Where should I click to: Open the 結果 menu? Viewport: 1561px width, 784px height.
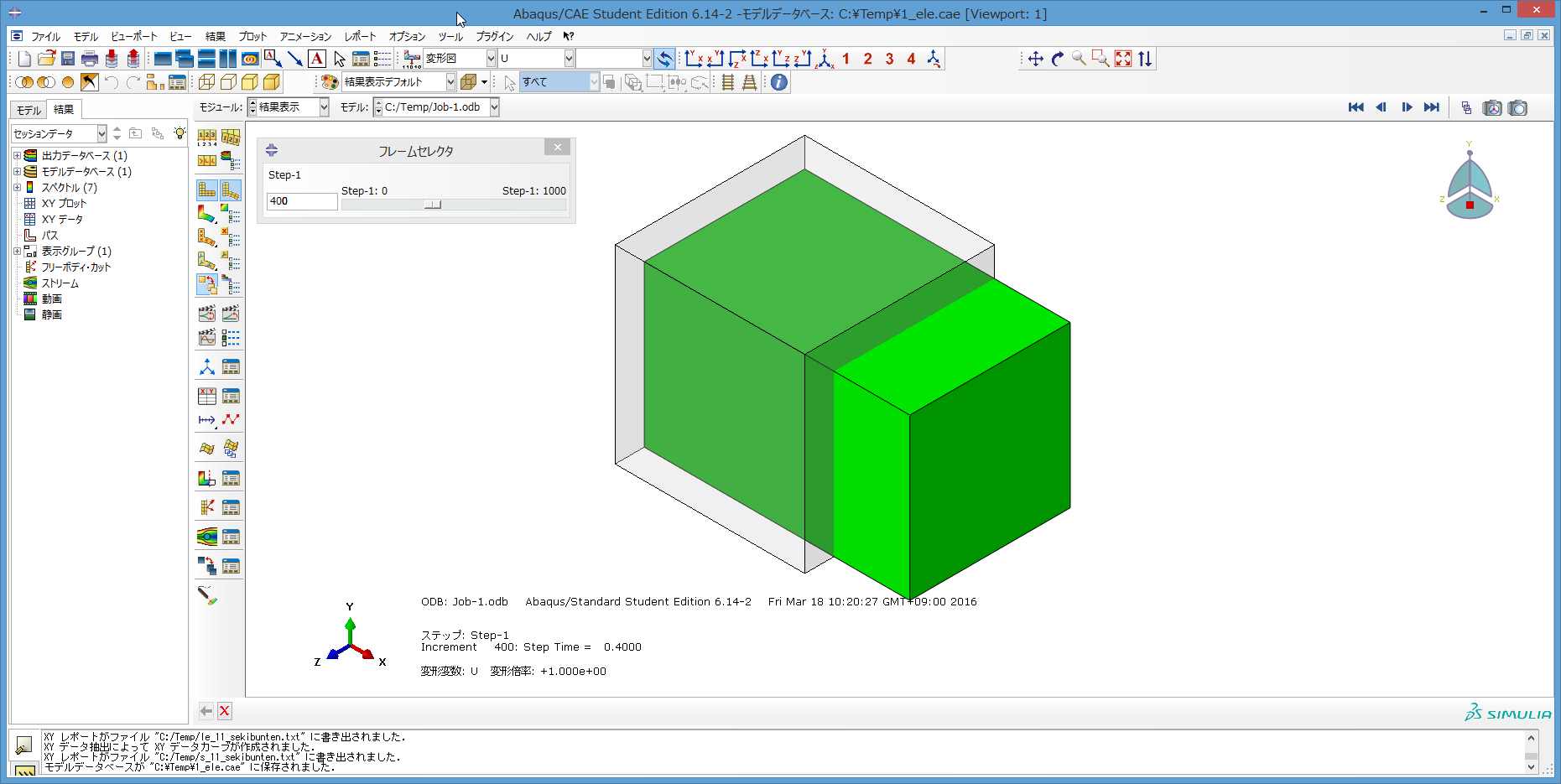click(x=216, y=36)
